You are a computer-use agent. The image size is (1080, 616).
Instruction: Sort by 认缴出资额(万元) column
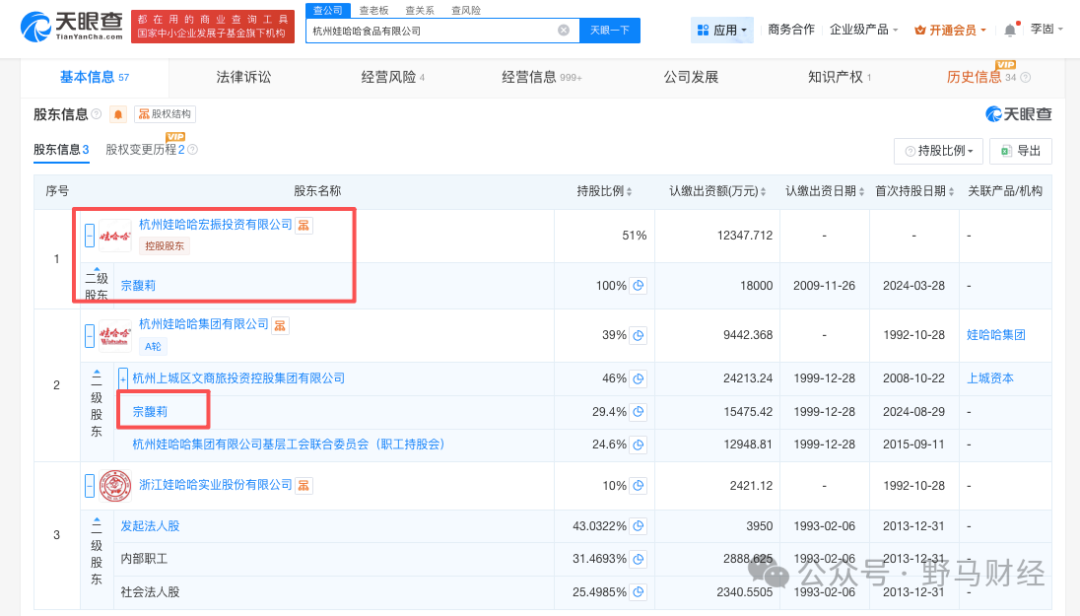(x=717, y=191)
